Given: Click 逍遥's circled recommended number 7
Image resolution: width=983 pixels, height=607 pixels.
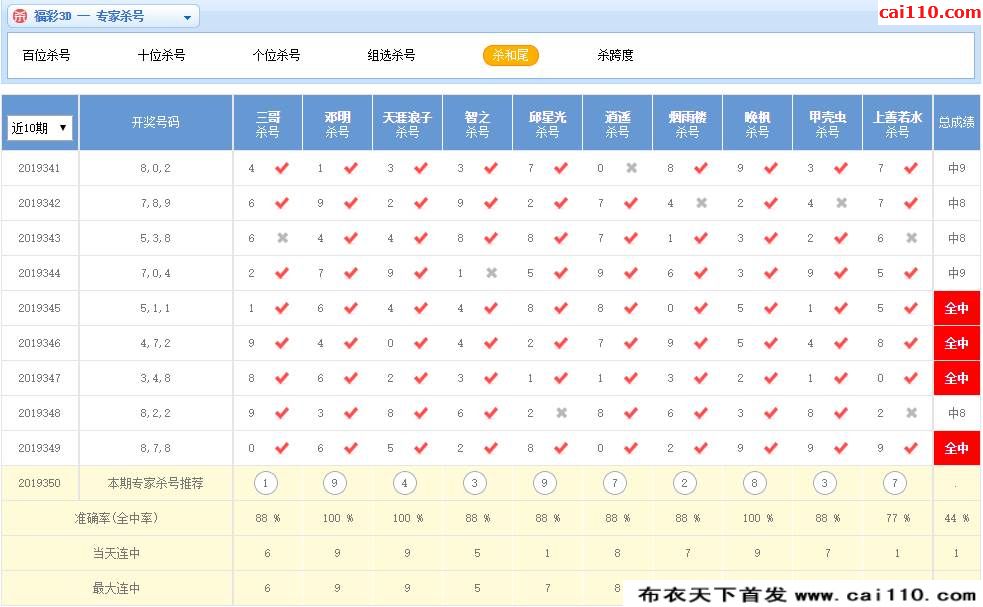Looking at the screenshot, I should tap(614, 483).
